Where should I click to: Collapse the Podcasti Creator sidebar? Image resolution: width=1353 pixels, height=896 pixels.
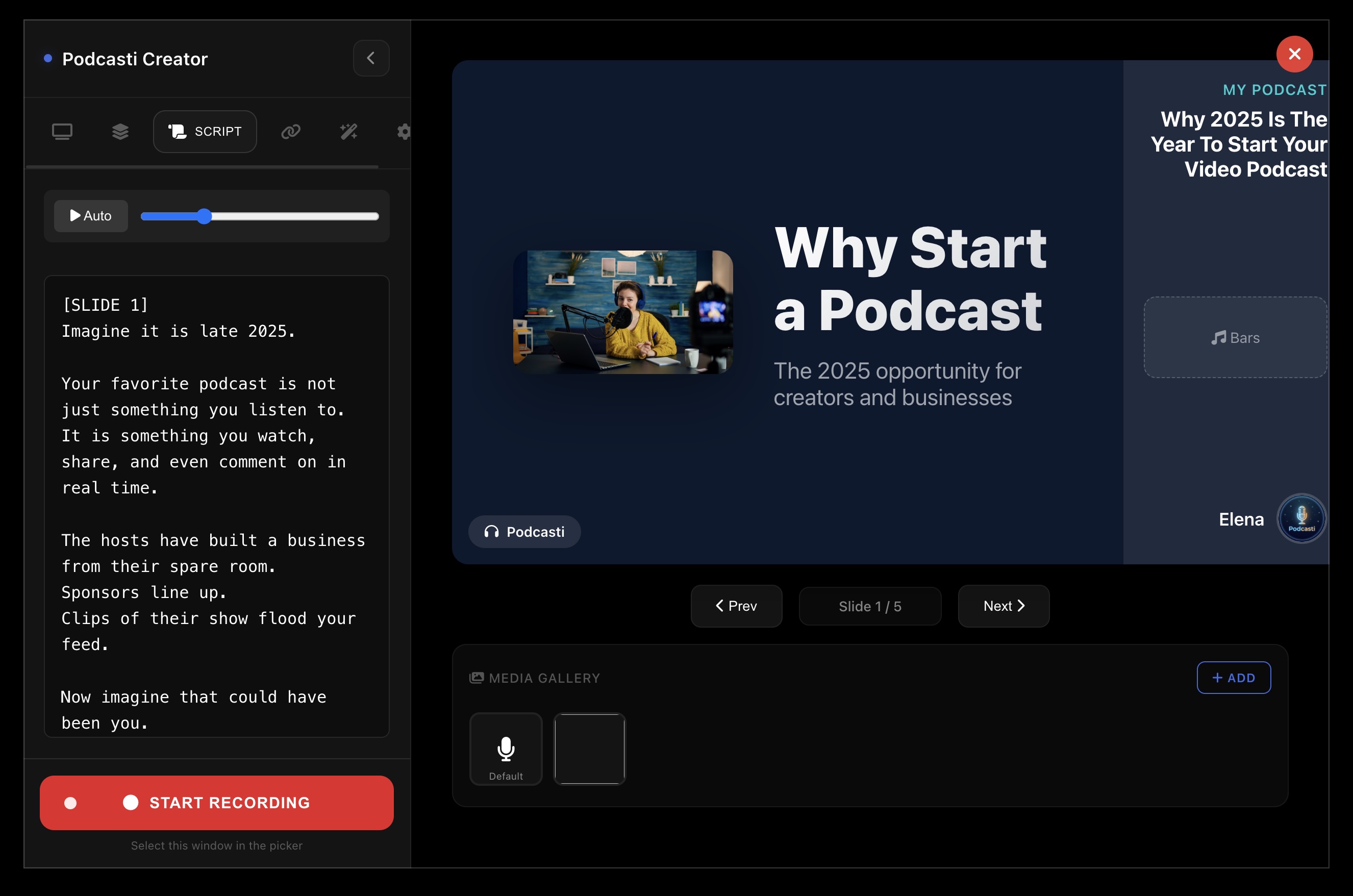(x=371, y=58)
